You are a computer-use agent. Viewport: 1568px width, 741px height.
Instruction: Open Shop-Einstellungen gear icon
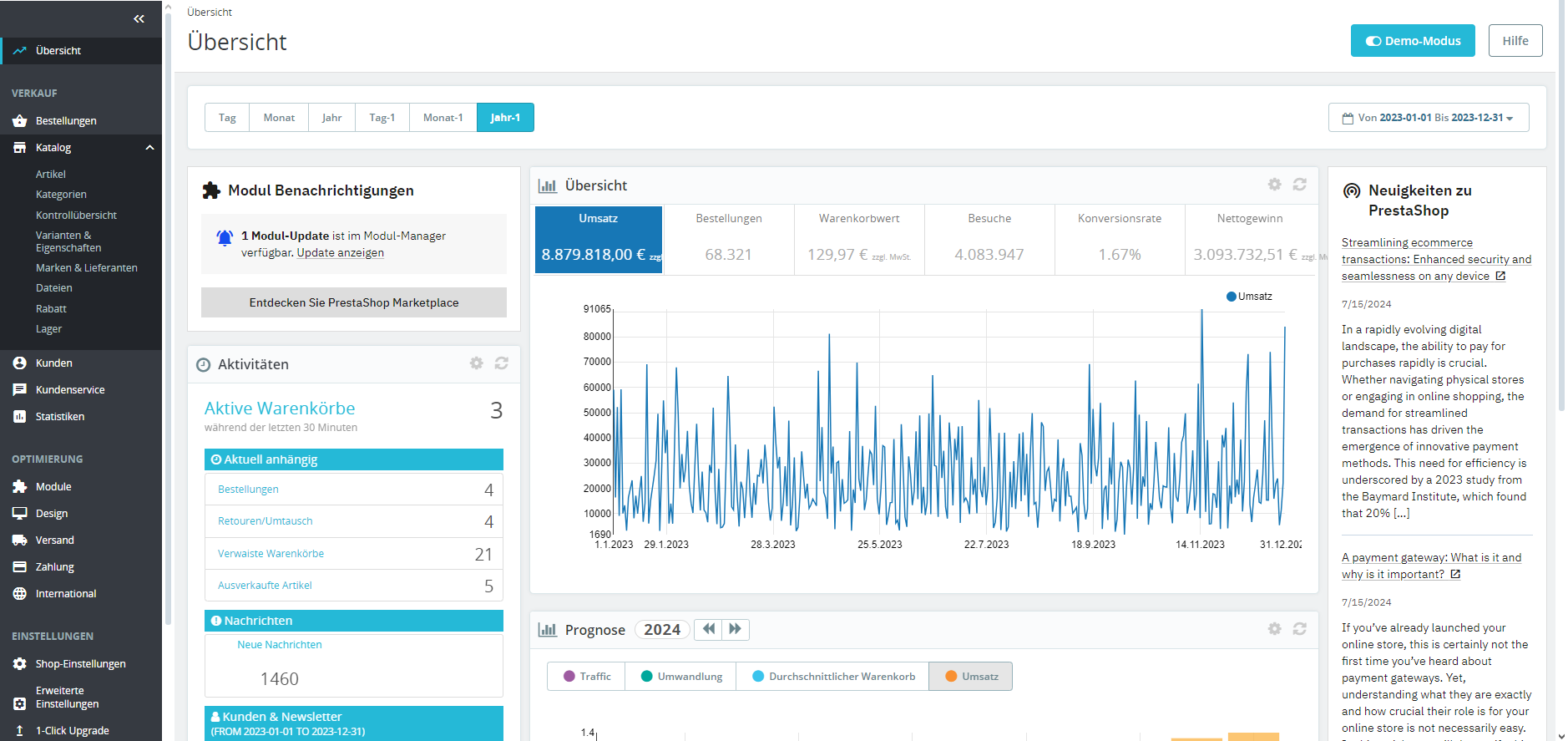tap(20, 664)
